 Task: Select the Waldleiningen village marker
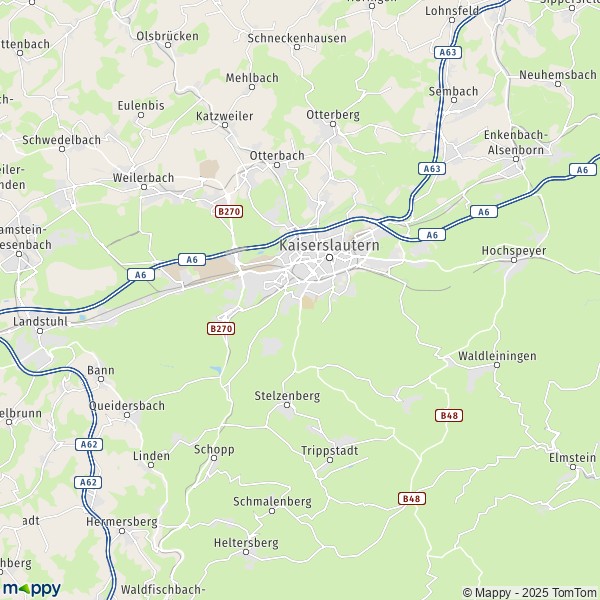[x=497, y=365]
